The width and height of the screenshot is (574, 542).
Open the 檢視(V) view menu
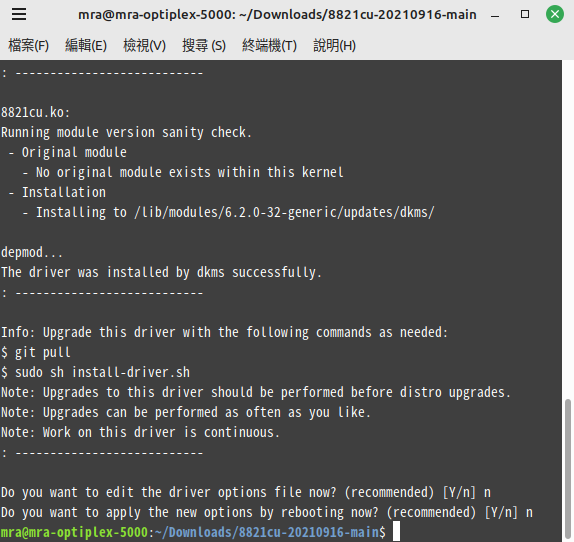(145, 46)
